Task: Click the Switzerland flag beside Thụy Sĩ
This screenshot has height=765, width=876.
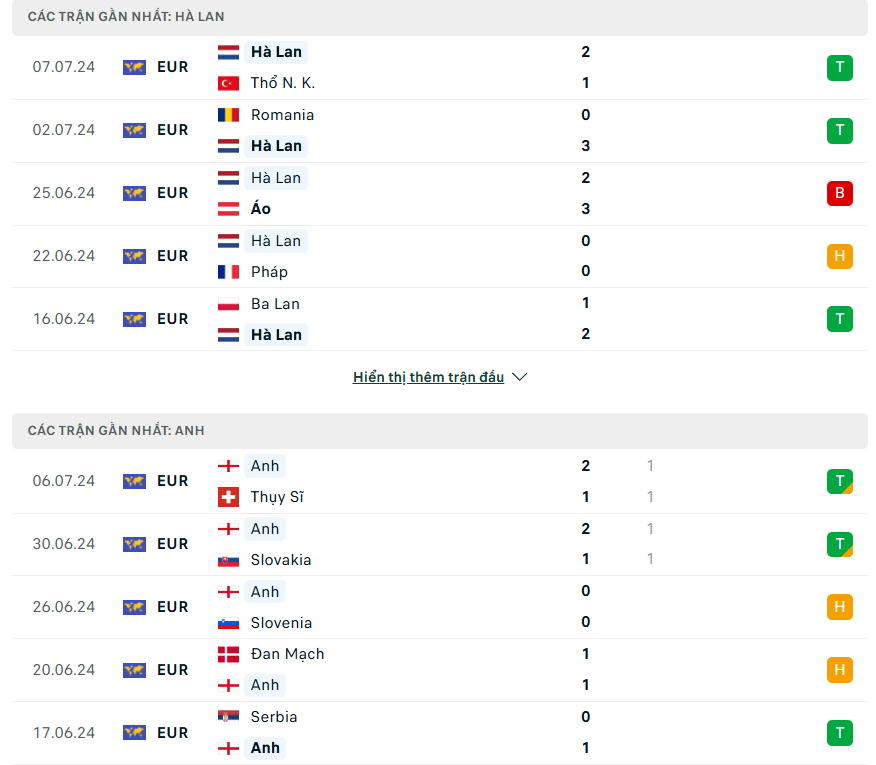Action: click(228, 497)
